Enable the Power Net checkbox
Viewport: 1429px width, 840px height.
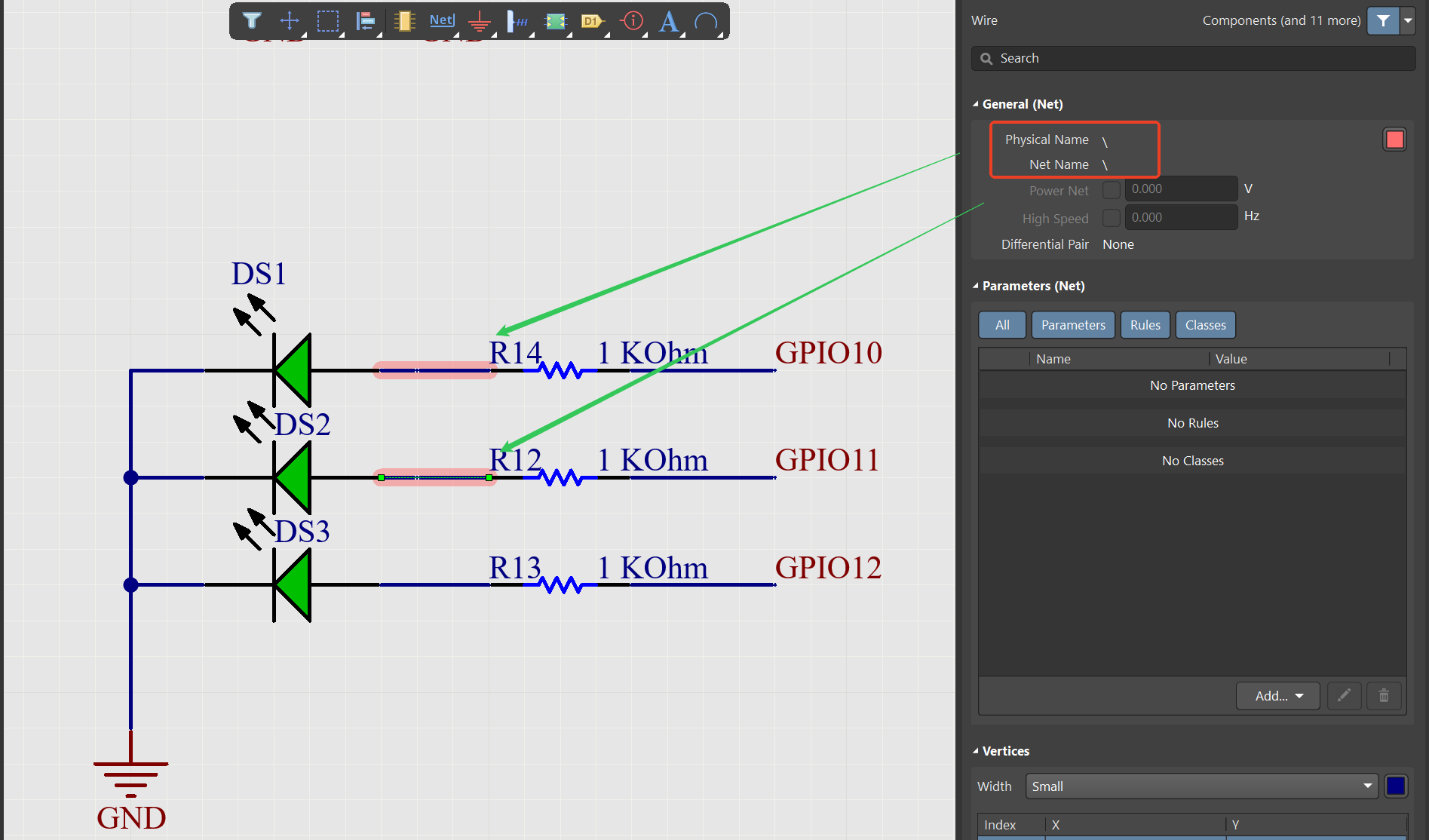[x=1111, y=190]
